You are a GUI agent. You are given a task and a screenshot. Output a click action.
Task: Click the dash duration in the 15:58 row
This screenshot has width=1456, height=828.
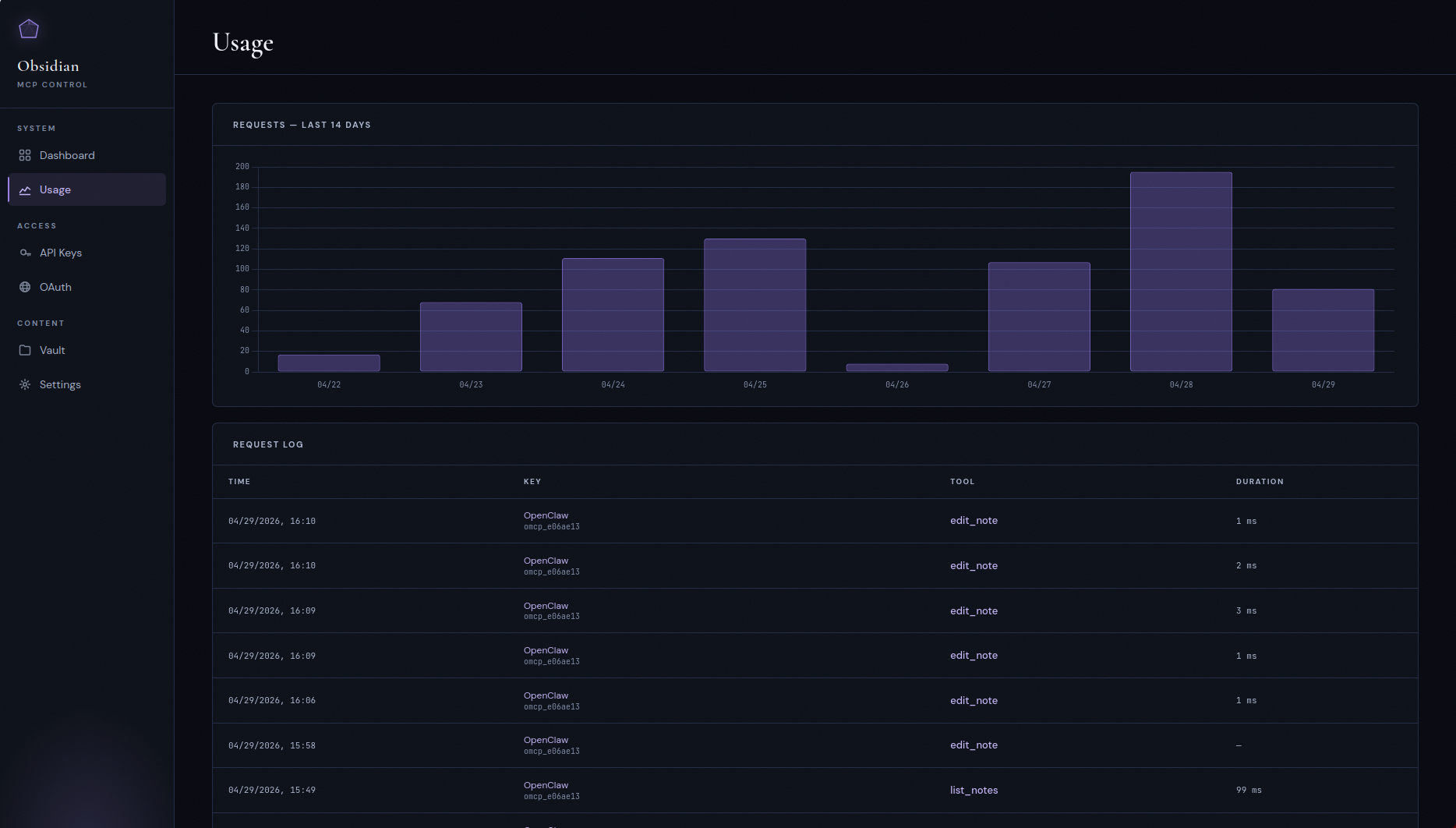pos(1239,746)
